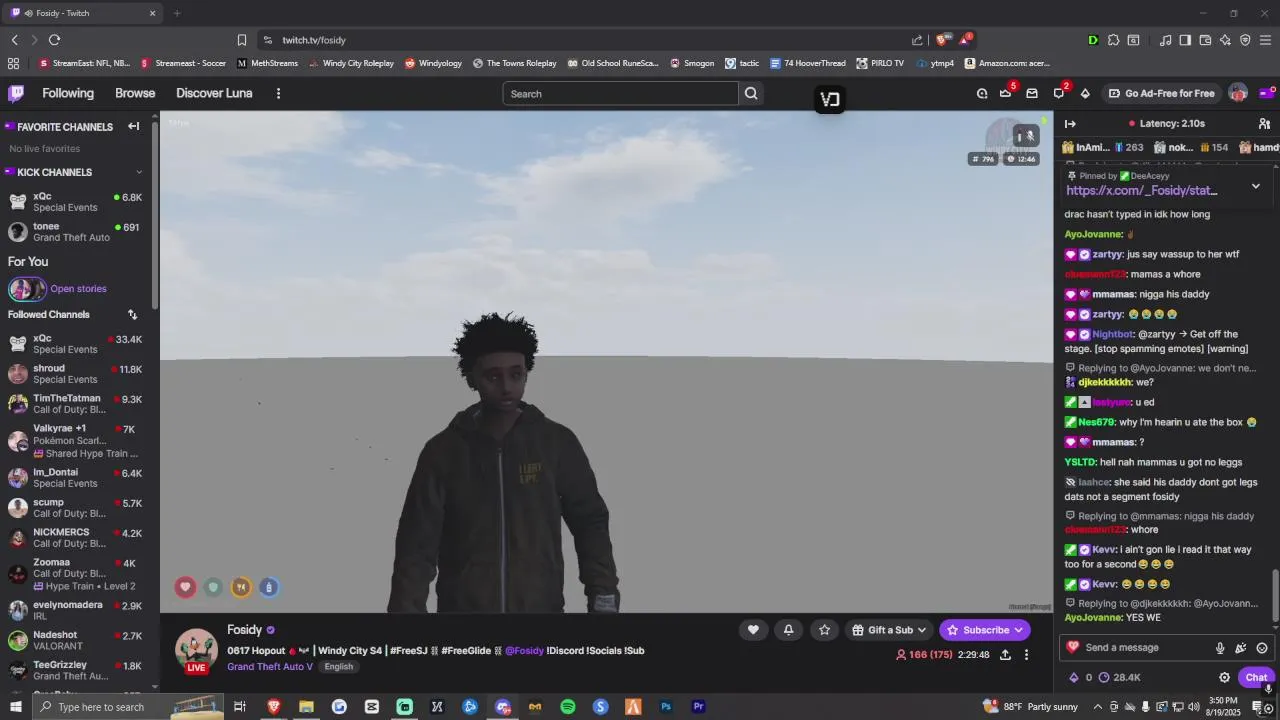Open Browse tab in Twitch nav
Screen dimensions: 1280x720
(135, 93)
